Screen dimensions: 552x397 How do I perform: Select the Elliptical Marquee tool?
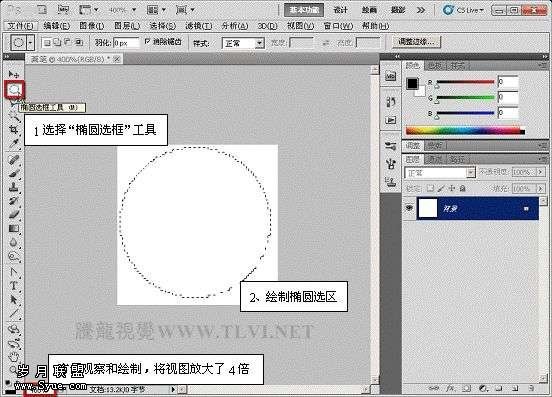pos(14,90)
